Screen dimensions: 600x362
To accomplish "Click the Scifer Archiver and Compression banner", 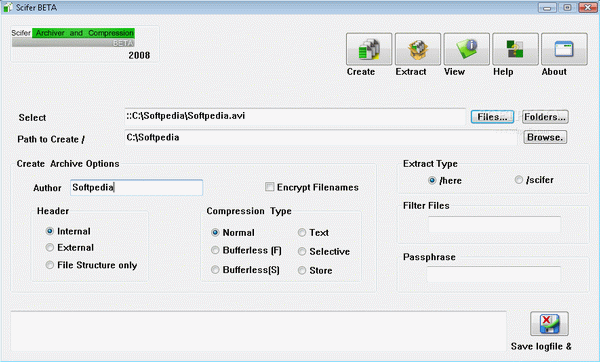I will click(x=73, y=38).
